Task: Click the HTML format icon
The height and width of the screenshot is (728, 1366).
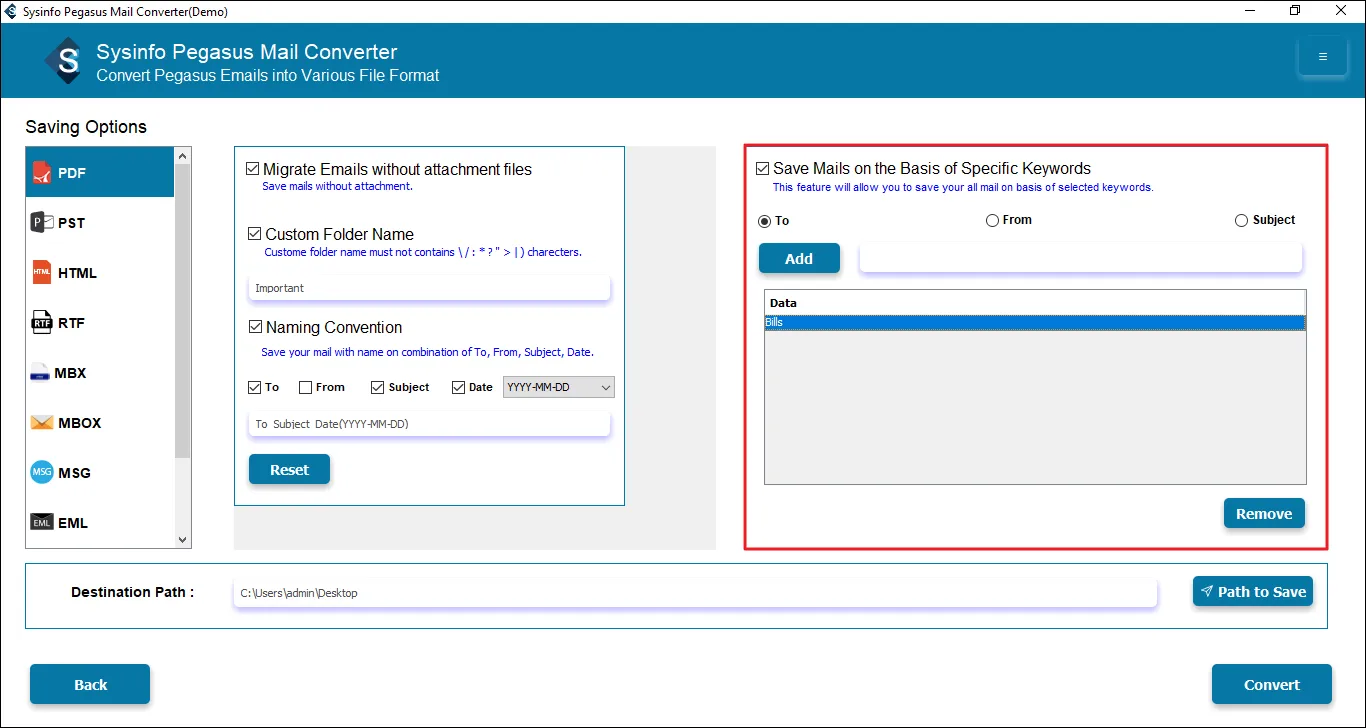Action: [42, 273]
